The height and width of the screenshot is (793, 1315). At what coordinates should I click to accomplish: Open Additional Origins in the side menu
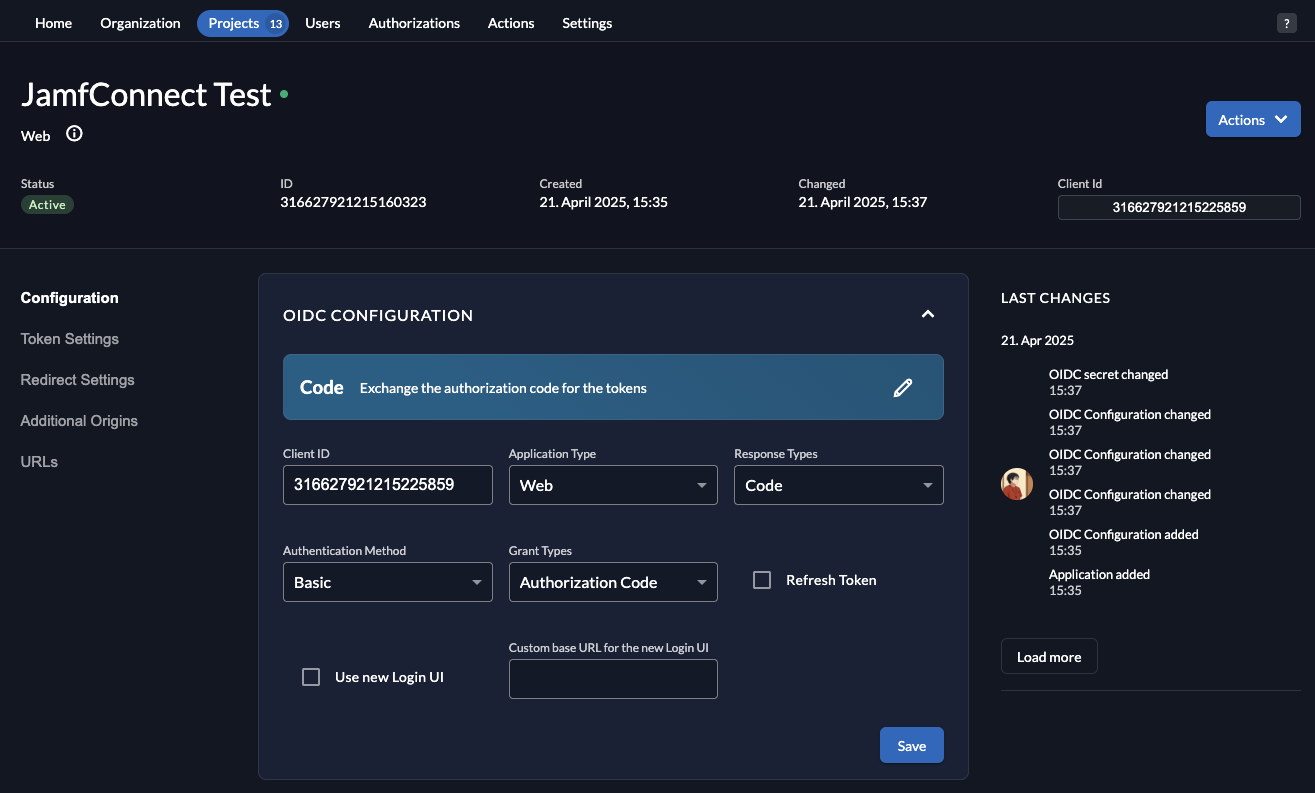[x=79, y=421]
